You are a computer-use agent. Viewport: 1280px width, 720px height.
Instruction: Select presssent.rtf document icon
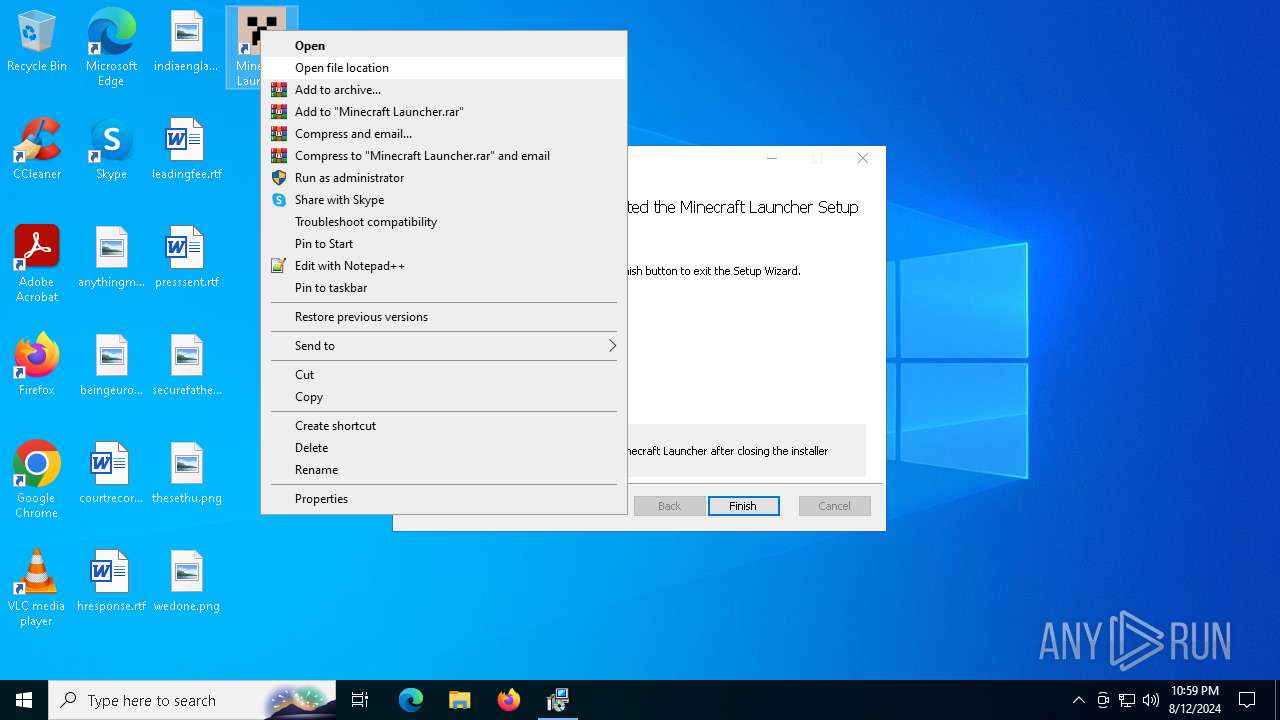(186, 259)
